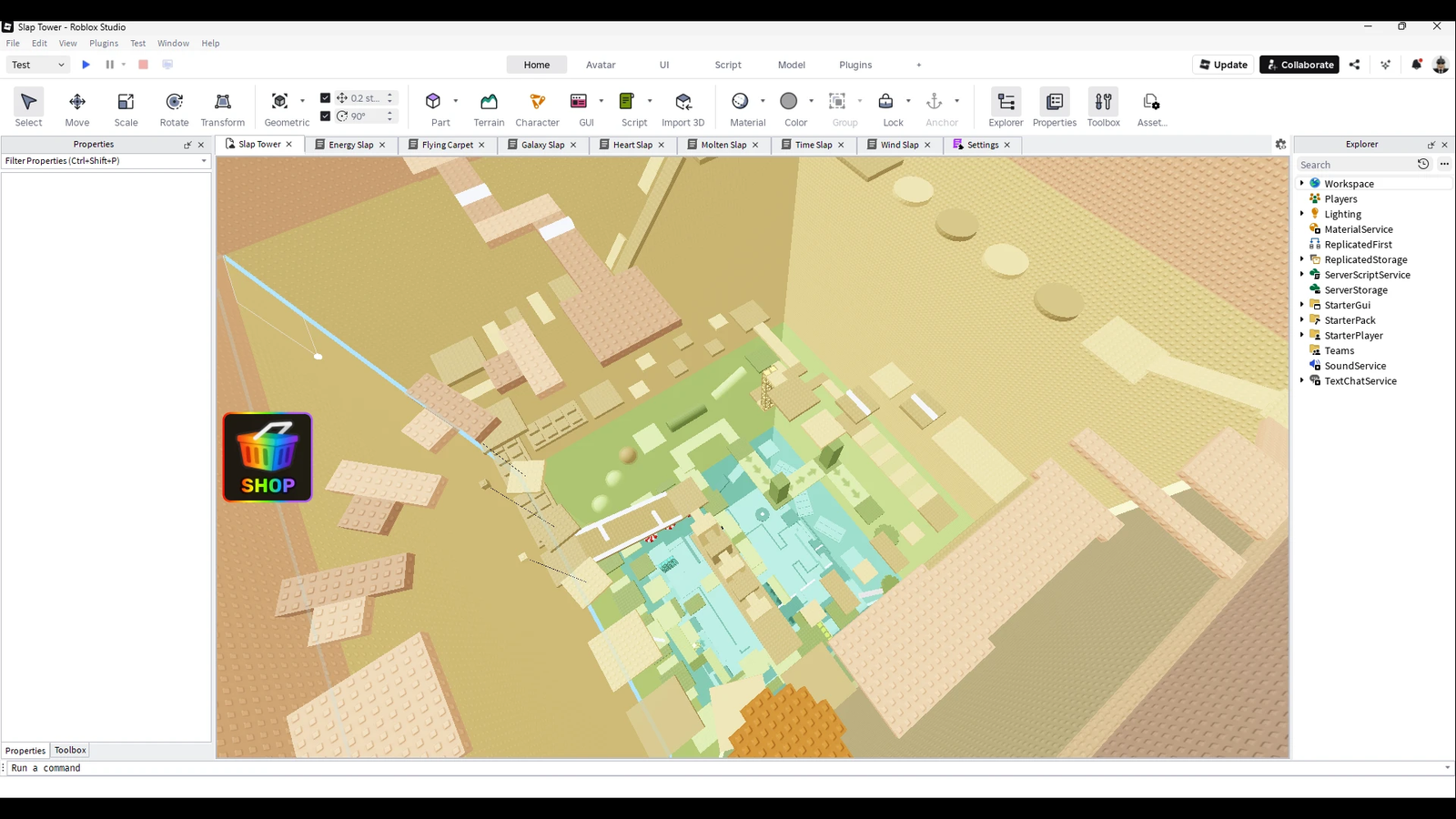Click the Script insert icon
This screenshot has height=819, width=1456.
627,102
